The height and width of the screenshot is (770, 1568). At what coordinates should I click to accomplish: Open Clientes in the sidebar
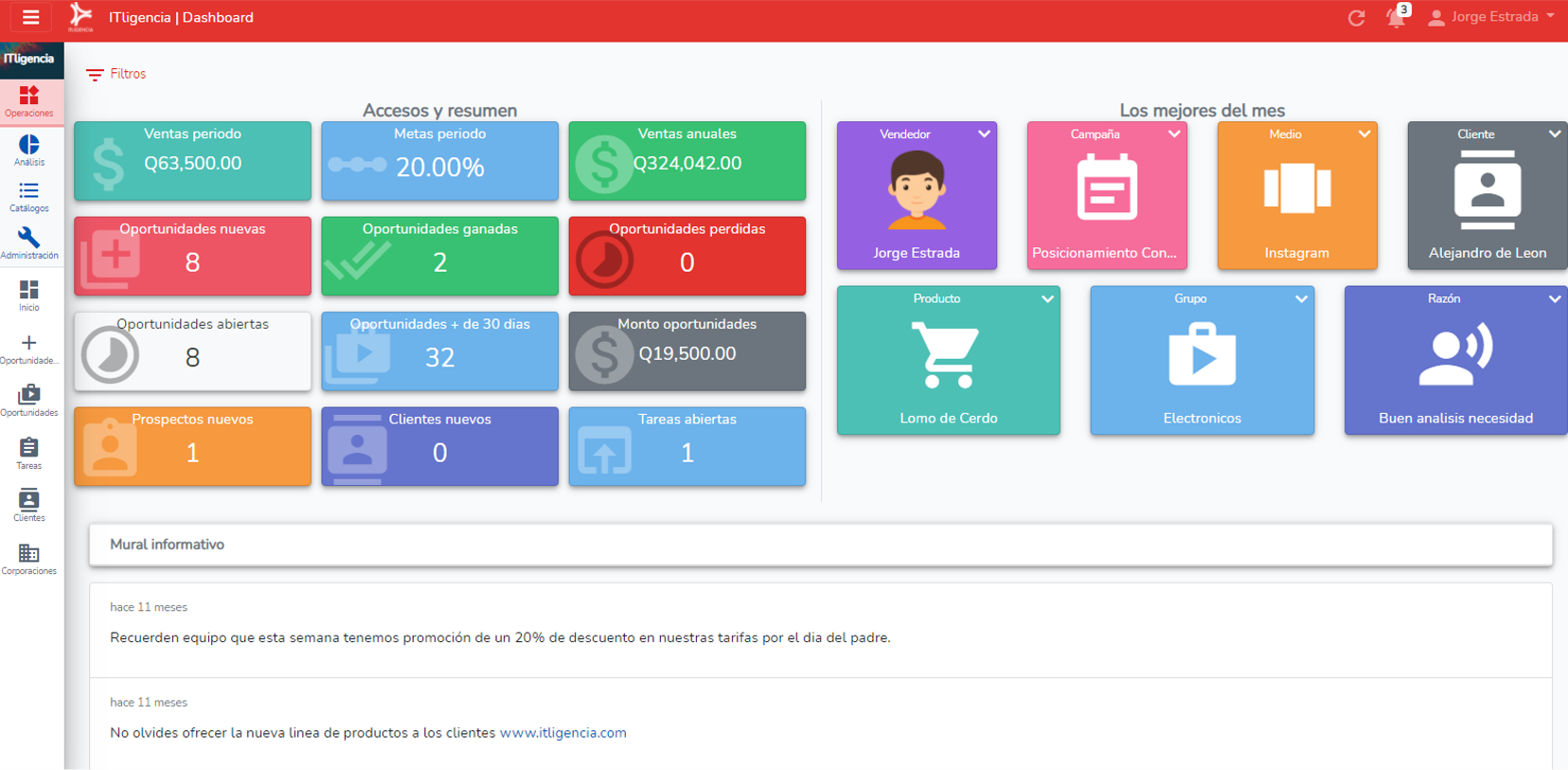29,505
